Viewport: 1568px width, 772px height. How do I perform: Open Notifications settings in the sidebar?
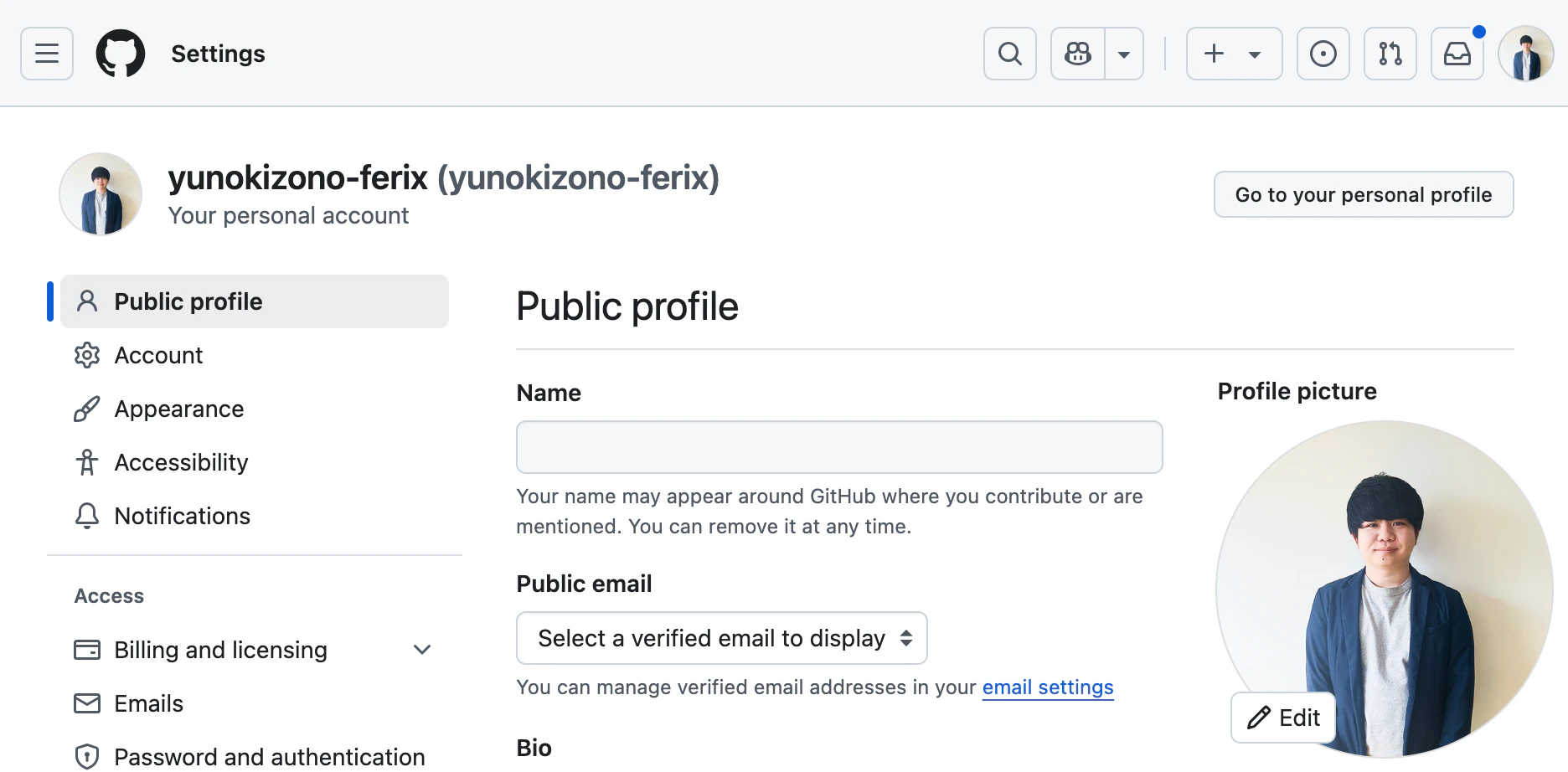click(255, 516)
